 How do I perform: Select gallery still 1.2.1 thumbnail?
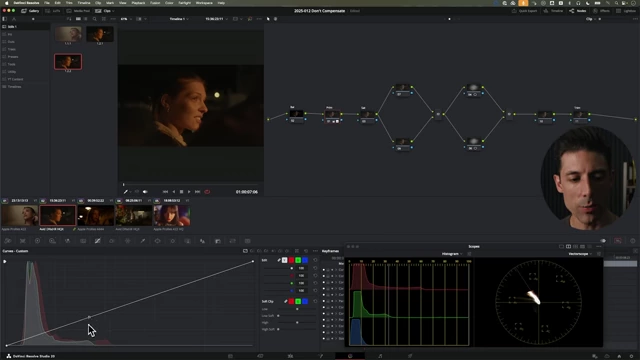click(x=100, y=34)
